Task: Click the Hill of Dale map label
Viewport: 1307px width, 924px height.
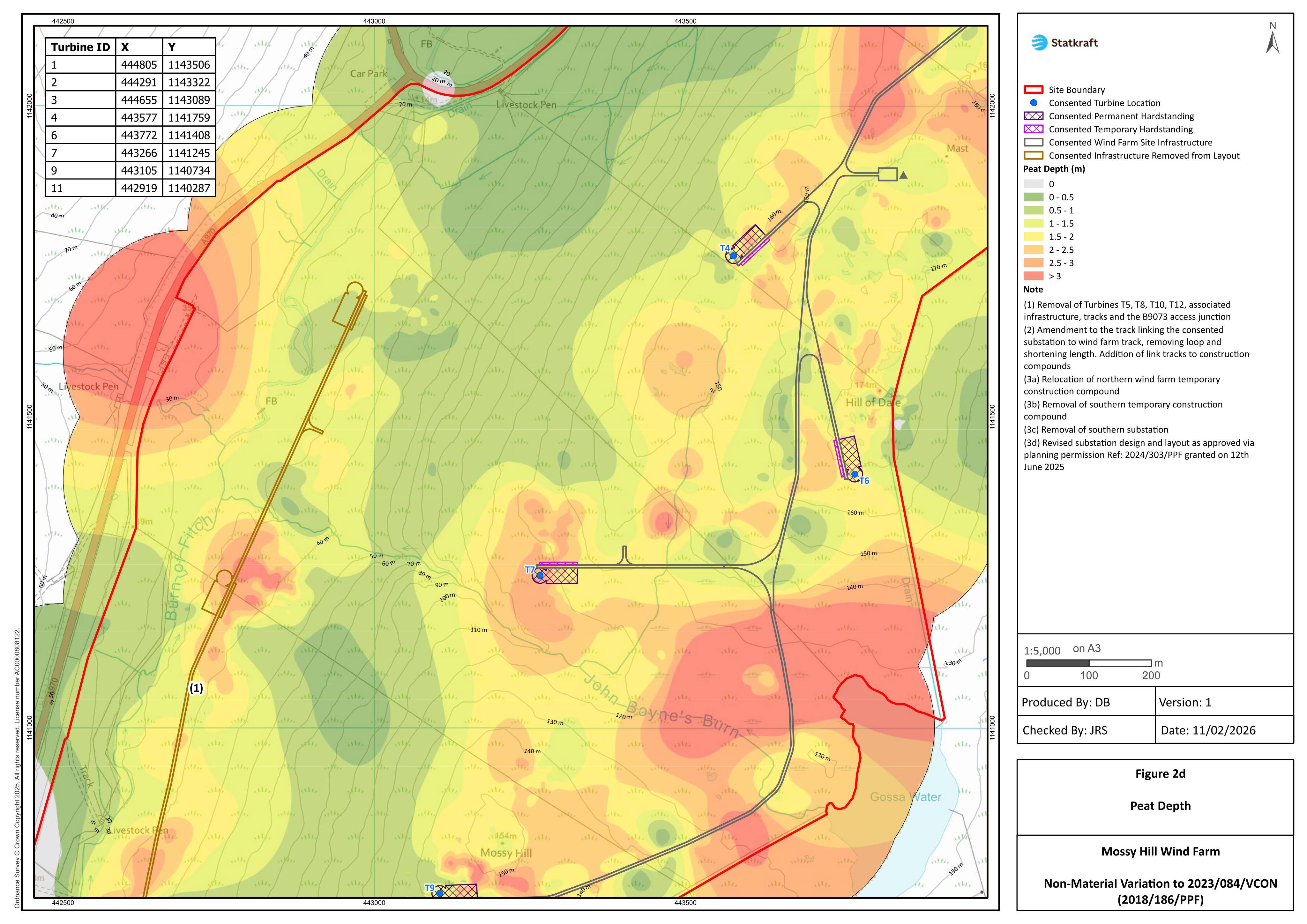Action: click(873, 403)
